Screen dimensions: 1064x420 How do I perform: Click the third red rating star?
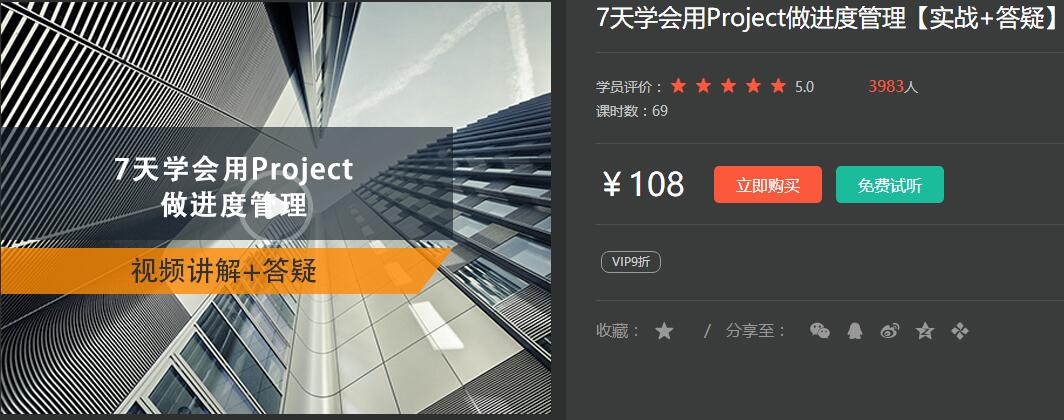[x=728, y=85]
